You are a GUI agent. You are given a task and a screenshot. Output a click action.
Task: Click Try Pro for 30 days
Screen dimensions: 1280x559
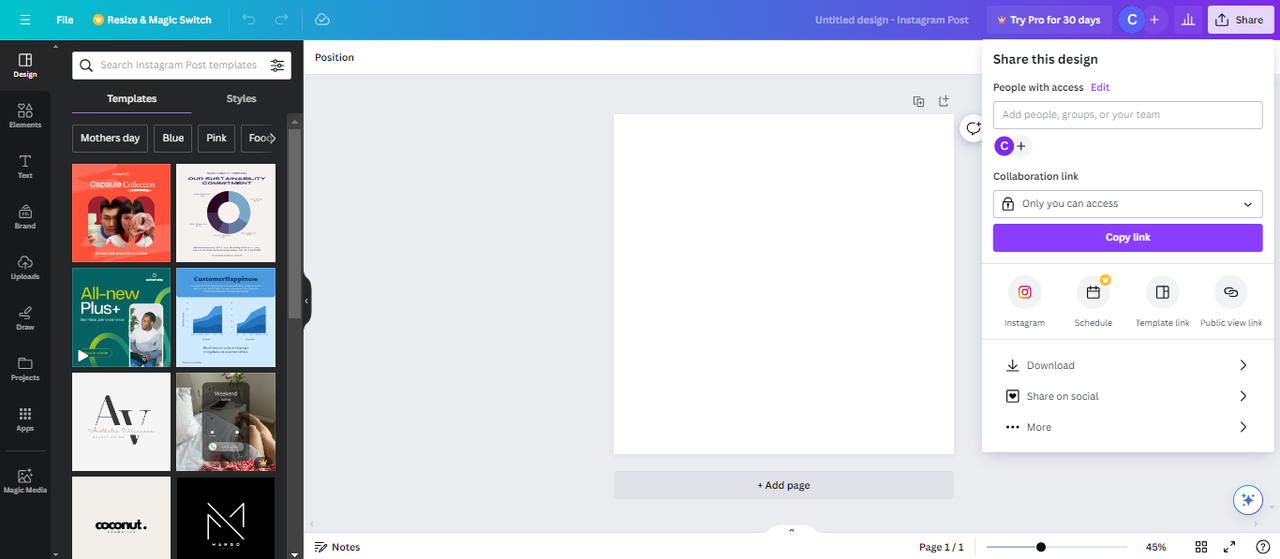(x=1047, y=20)
